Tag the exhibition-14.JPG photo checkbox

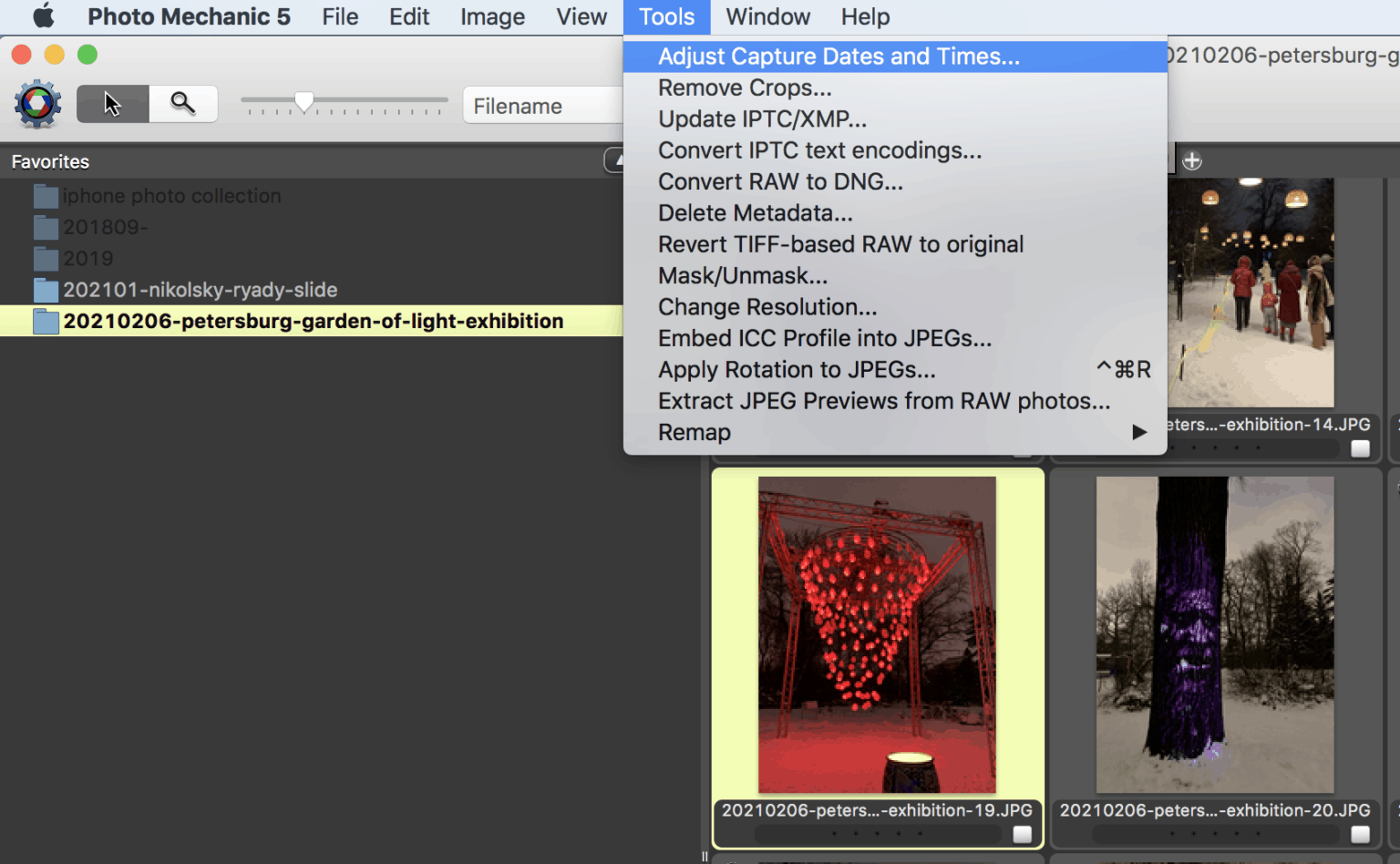pos(1359,447)
